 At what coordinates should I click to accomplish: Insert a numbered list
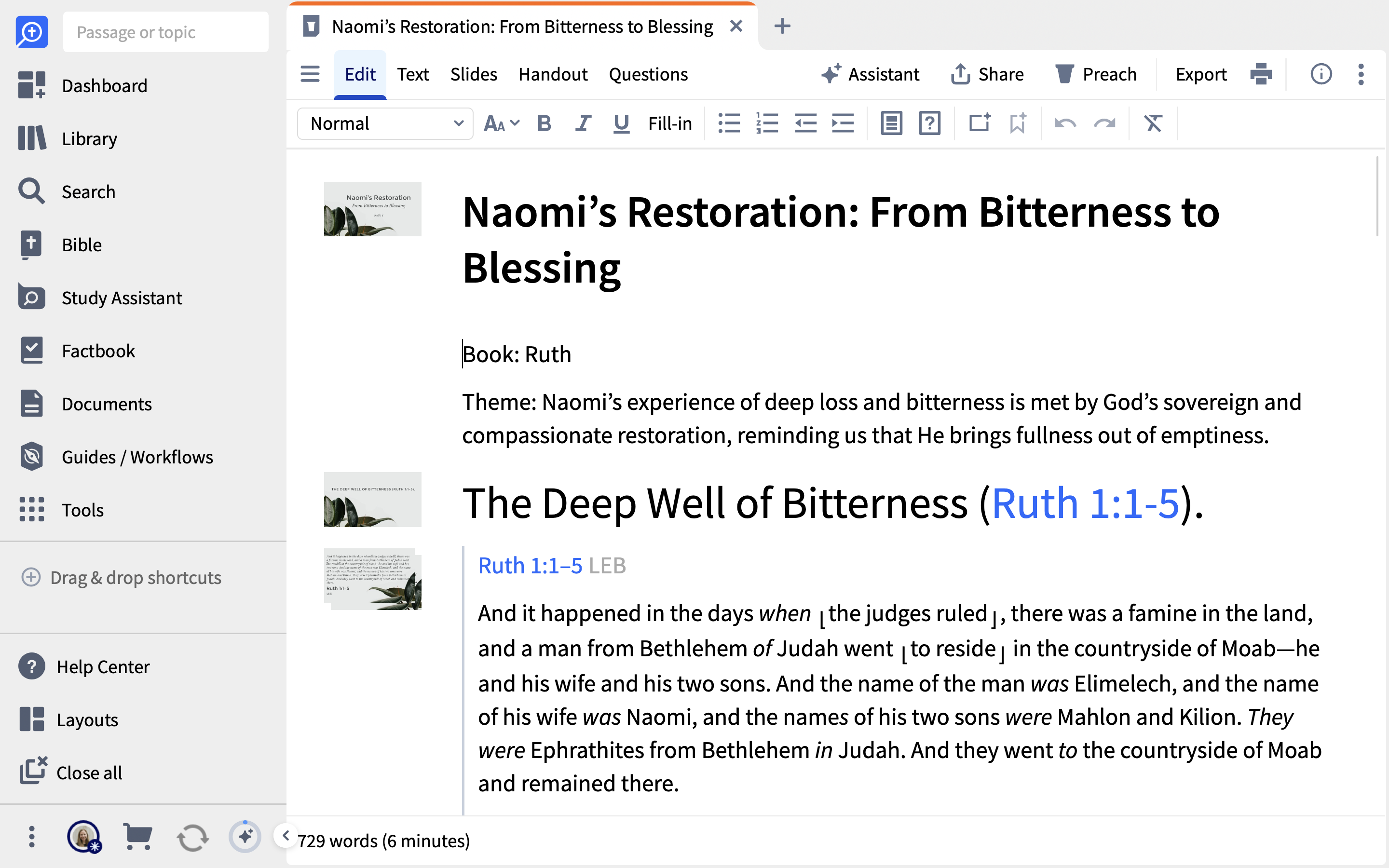click(x=767, y=123)
